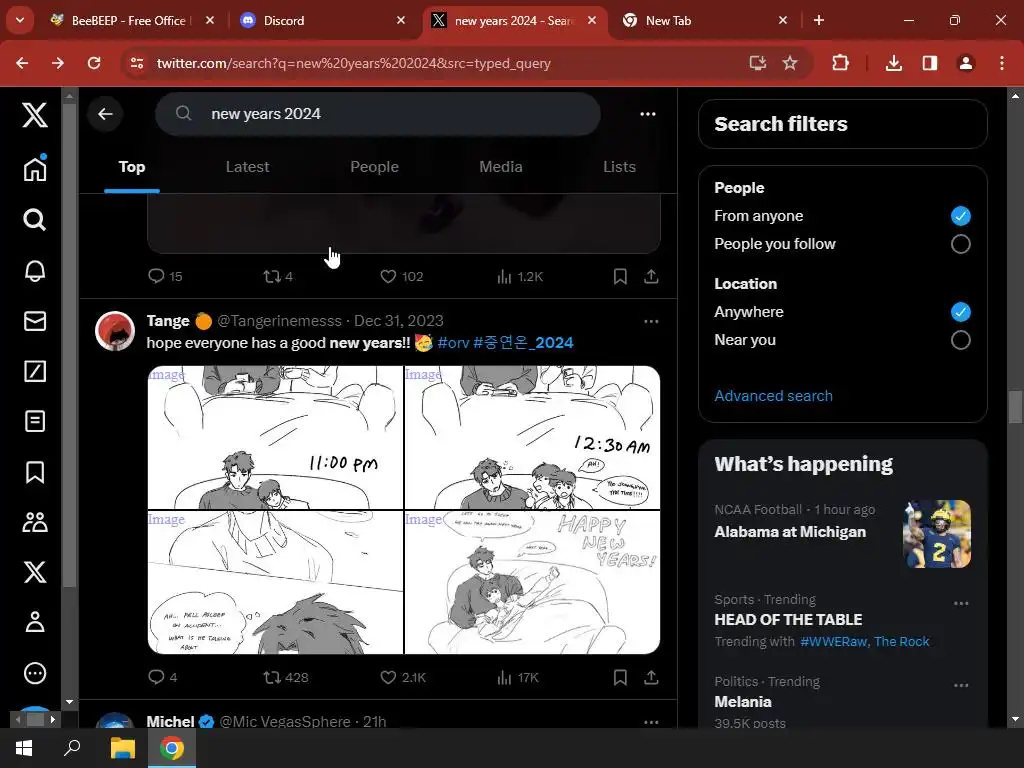The width and height of the screenshot is (1024, 768).
Task: Bookmark Tange's post
Action: 620,677
